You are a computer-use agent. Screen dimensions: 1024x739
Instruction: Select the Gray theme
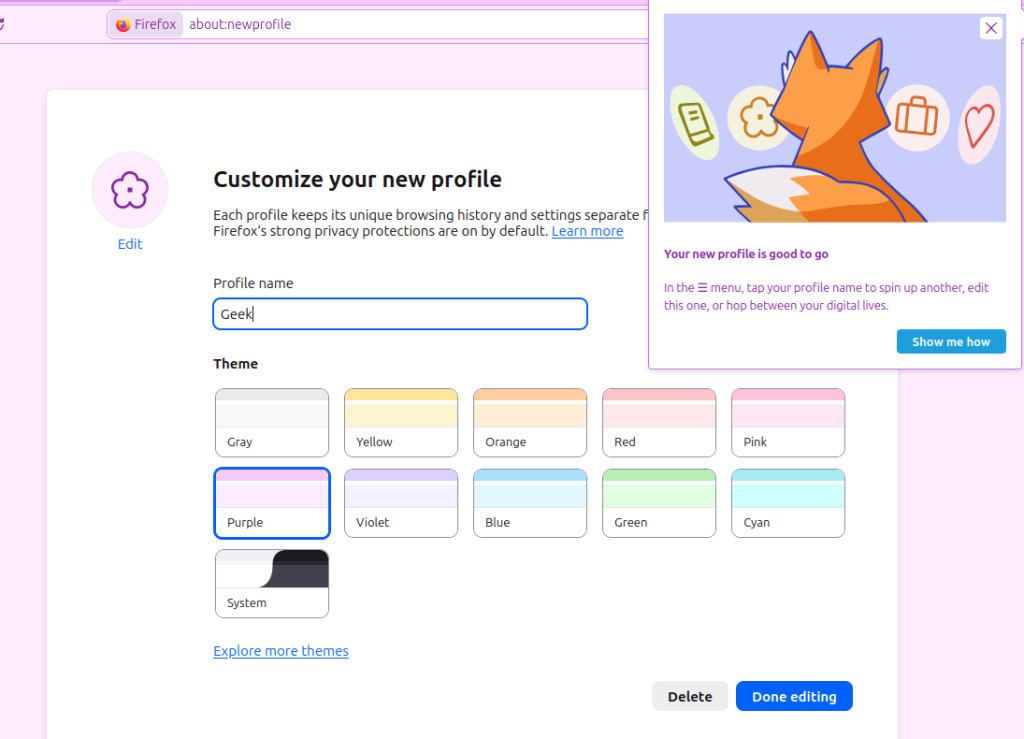click(x=271, y=422)
